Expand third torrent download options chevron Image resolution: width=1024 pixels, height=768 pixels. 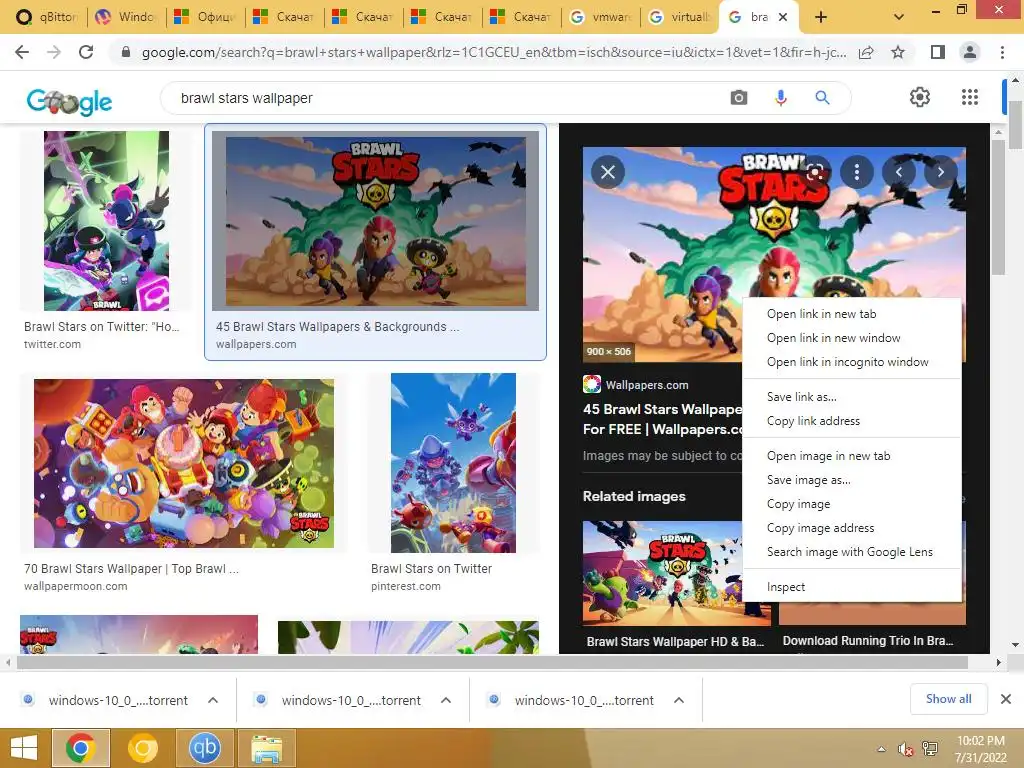pos(679,700)
